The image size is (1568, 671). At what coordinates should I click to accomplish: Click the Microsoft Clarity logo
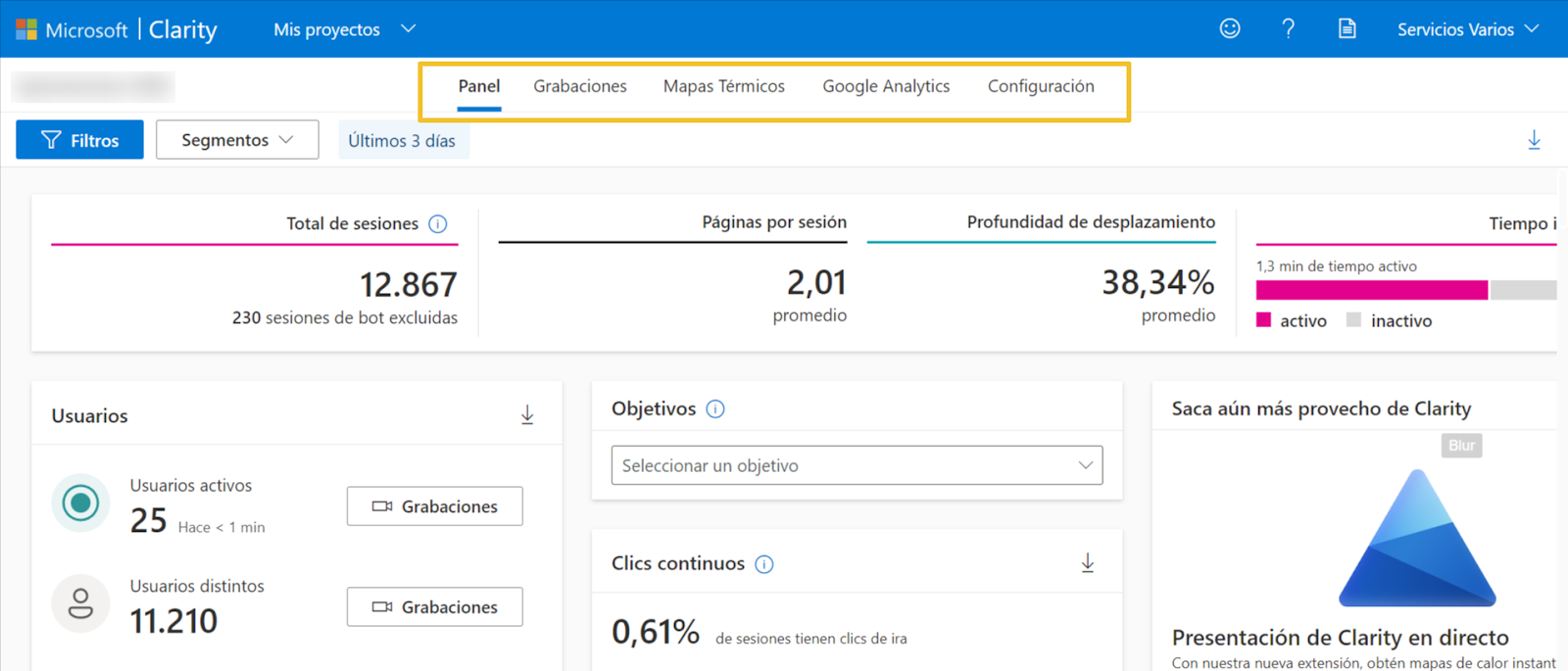(x=116, y=29)
